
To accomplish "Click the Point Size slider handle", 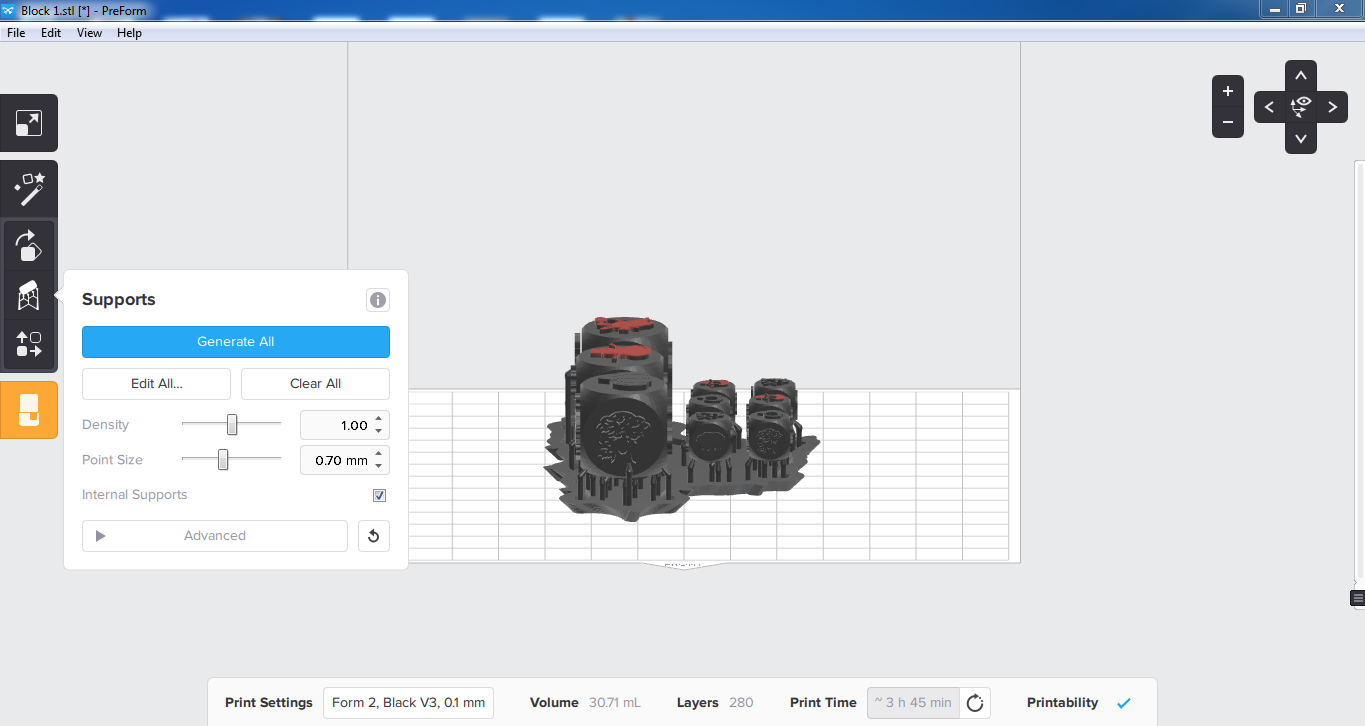I will [x=223, y=460].
